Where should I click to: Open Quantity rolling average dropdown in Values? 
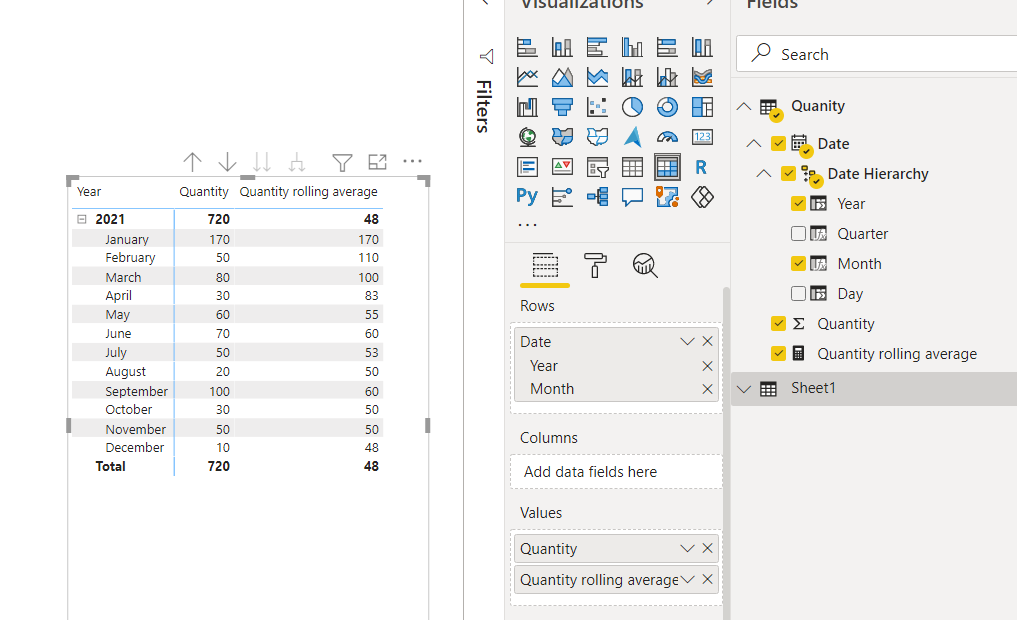(x=688, y=579)
